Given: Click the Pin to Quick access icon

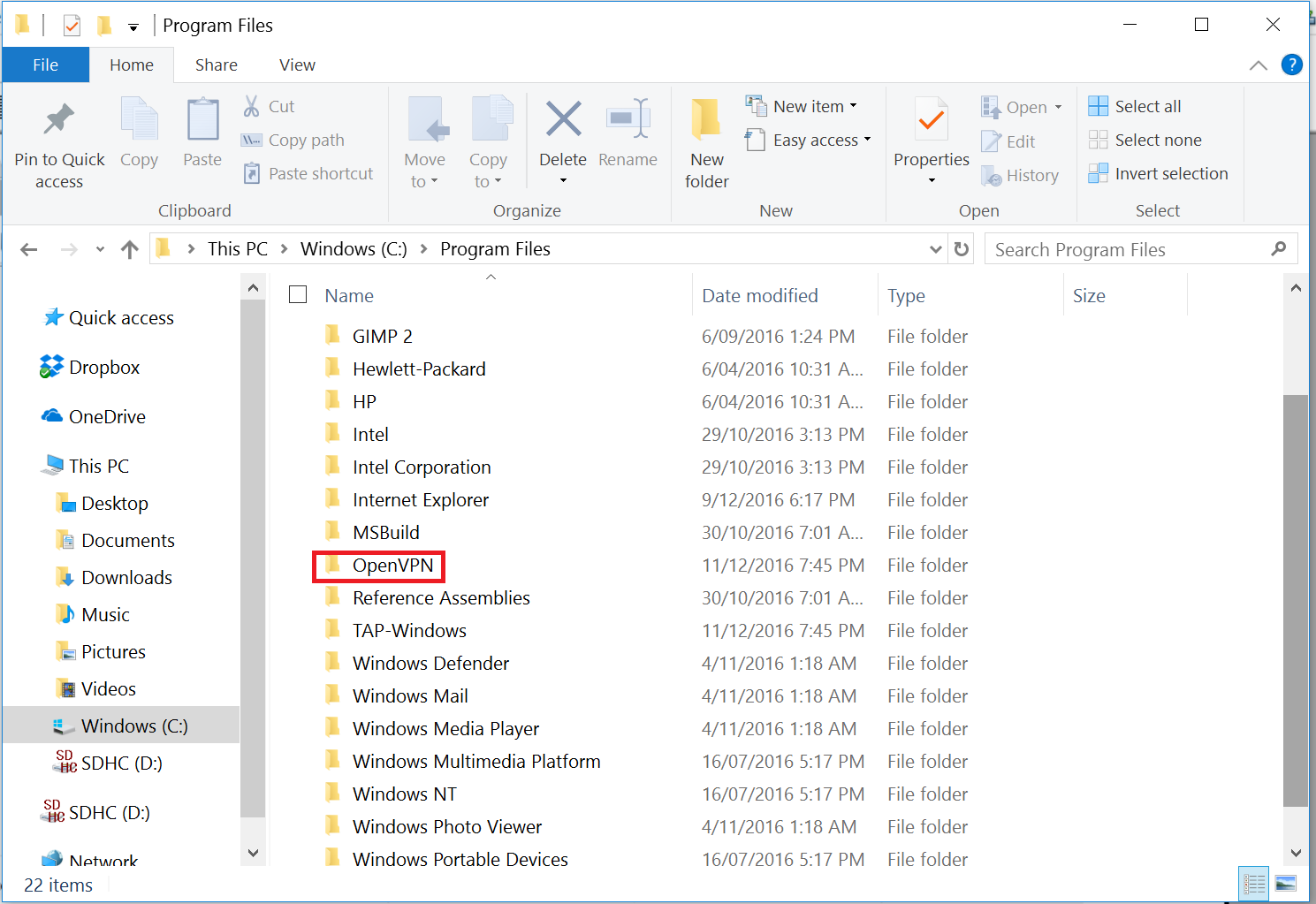Looking at the screenshot, I should click(58, 120).
